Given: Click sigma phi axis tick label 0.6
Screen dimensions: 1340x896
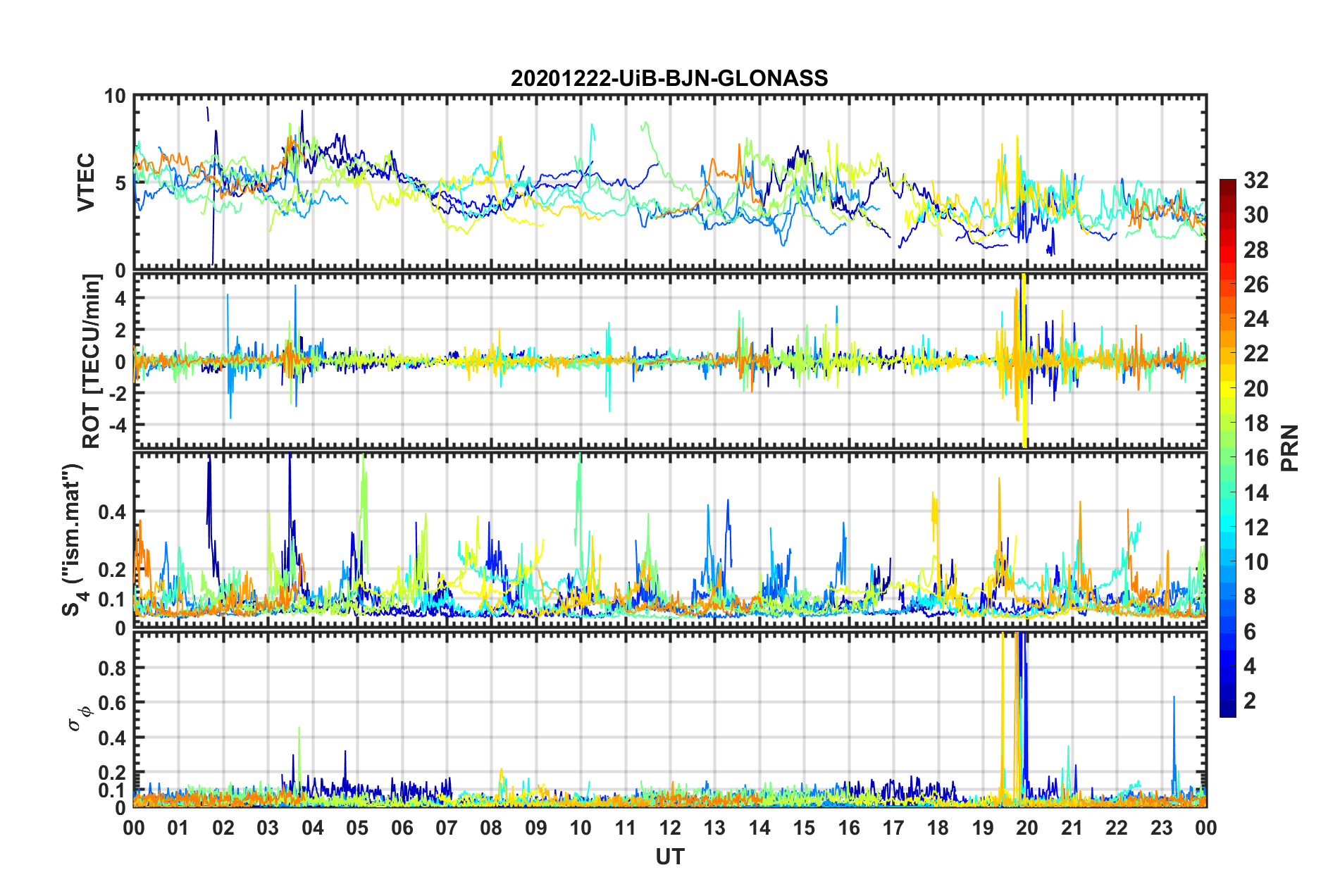Looking at the screenshot, I should point(112,703).
